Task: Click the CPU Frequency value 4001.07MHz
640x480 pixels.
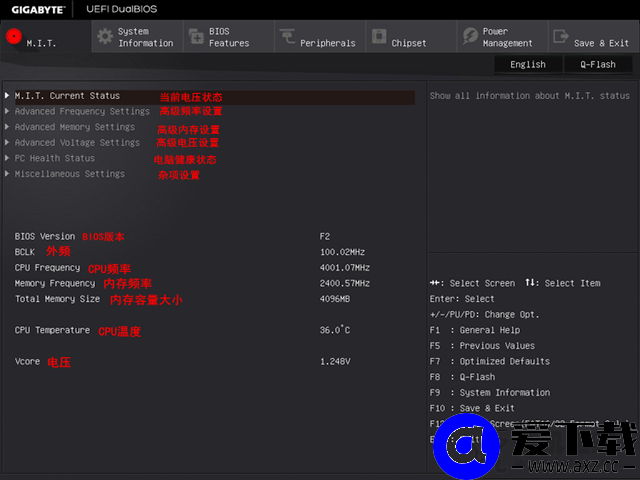Action: [x=345, y=268]
